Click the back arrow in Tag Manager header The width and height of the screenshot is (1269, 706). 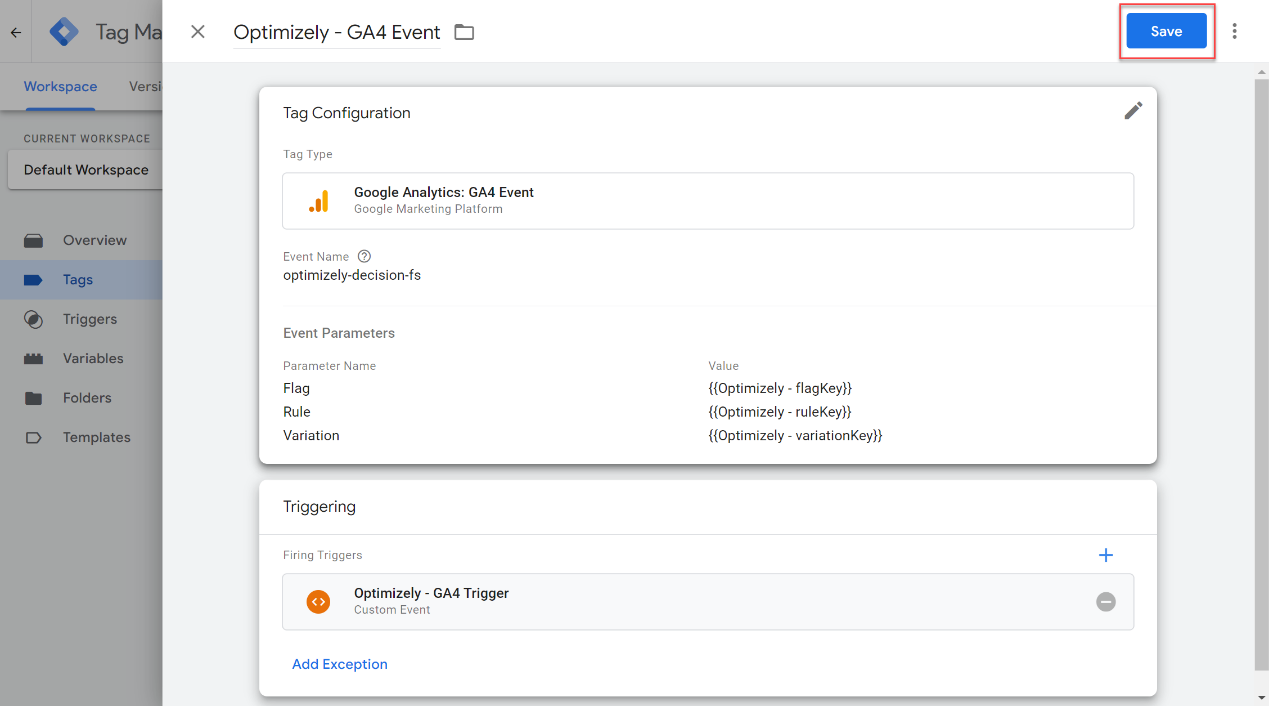click(15, 32)
